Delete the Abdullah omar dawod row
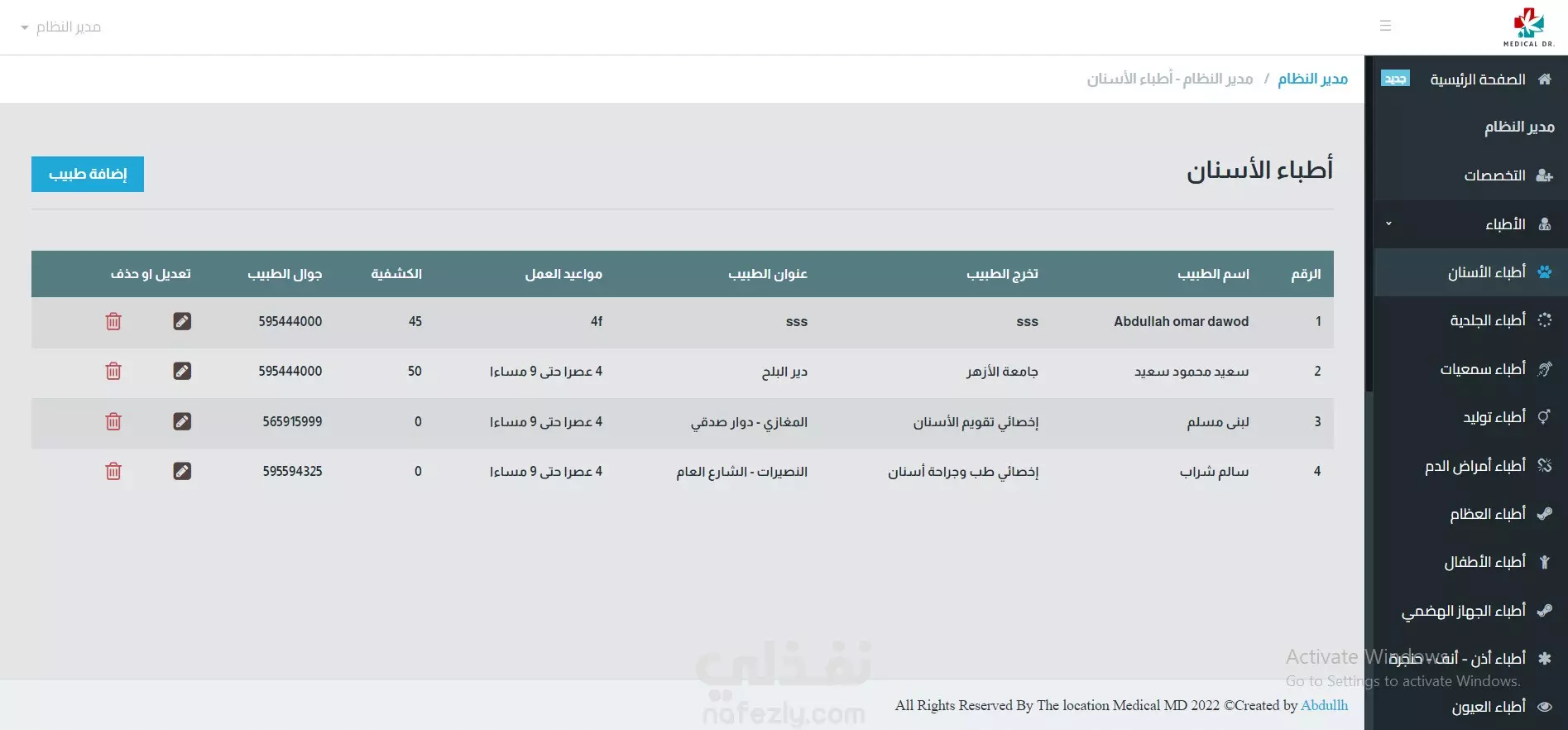Viewport: 1568px width, 730px height. [x=113, y=321]
